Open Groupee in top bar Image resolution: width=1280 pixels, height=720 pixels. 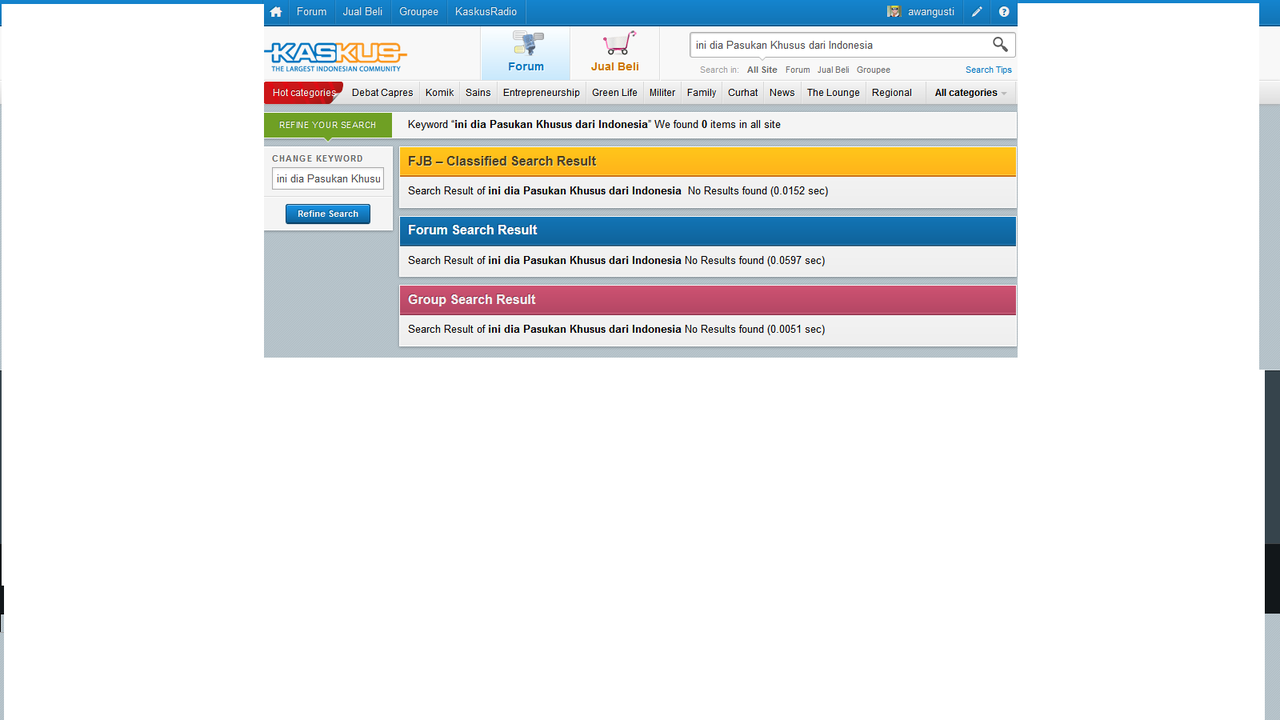click(x=419, y=12)
